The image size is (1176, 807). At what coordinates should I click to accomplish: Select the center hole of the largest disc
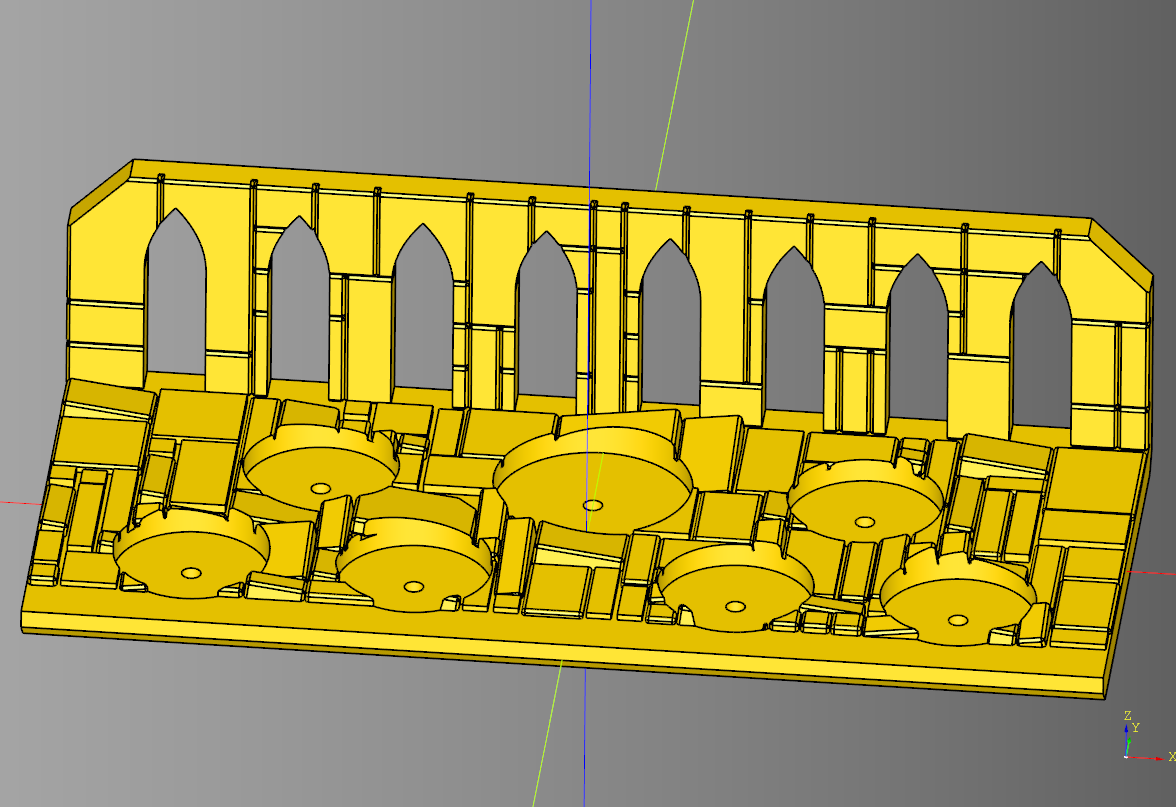[x=593, y=505]
